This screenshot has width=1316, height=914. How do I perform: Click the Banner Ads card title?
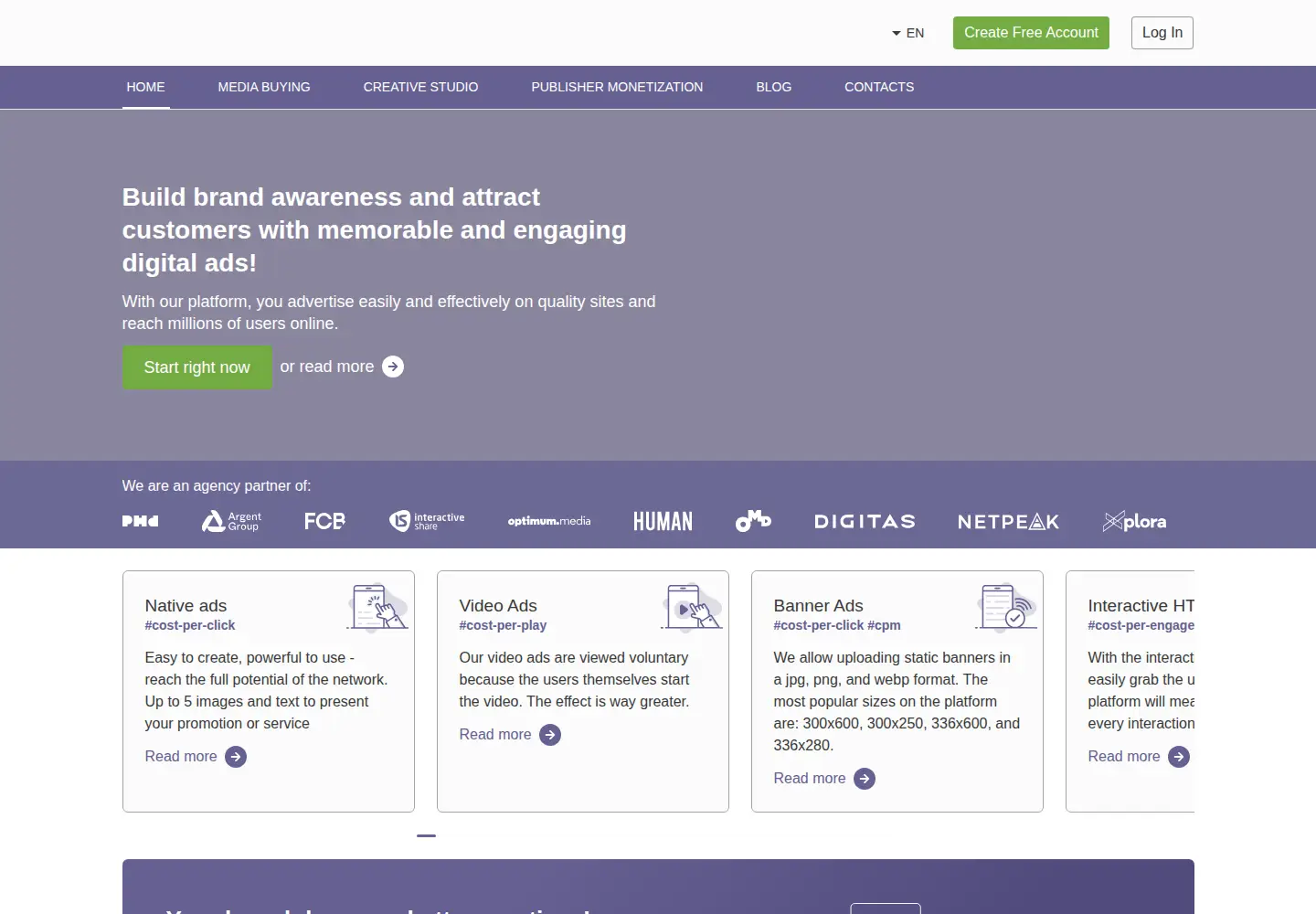(x=818, y=606)
